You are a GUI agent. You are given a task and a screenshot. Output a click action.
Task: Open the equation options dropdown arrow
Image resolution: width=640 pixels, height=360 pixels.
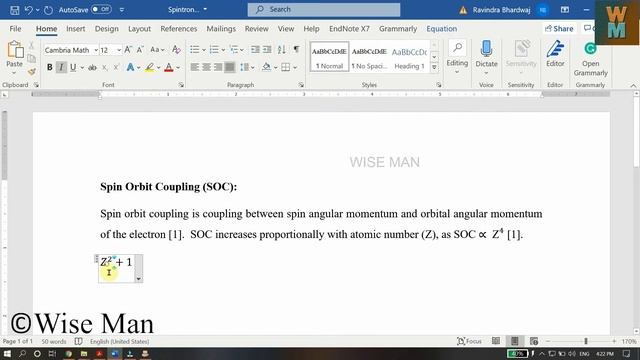pos(139,279)
